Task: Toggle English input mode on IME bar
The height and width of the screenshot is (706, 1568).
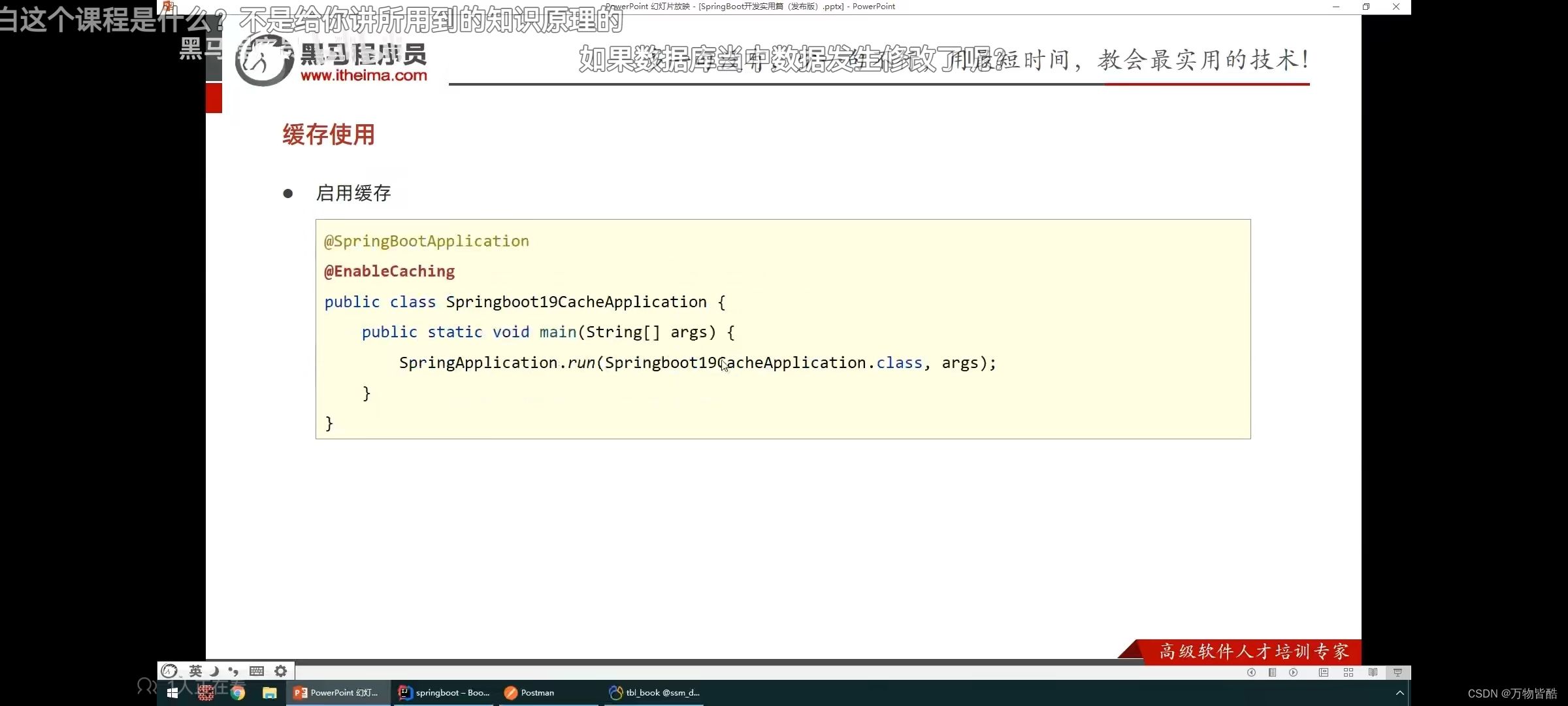Action: (195, 671)
